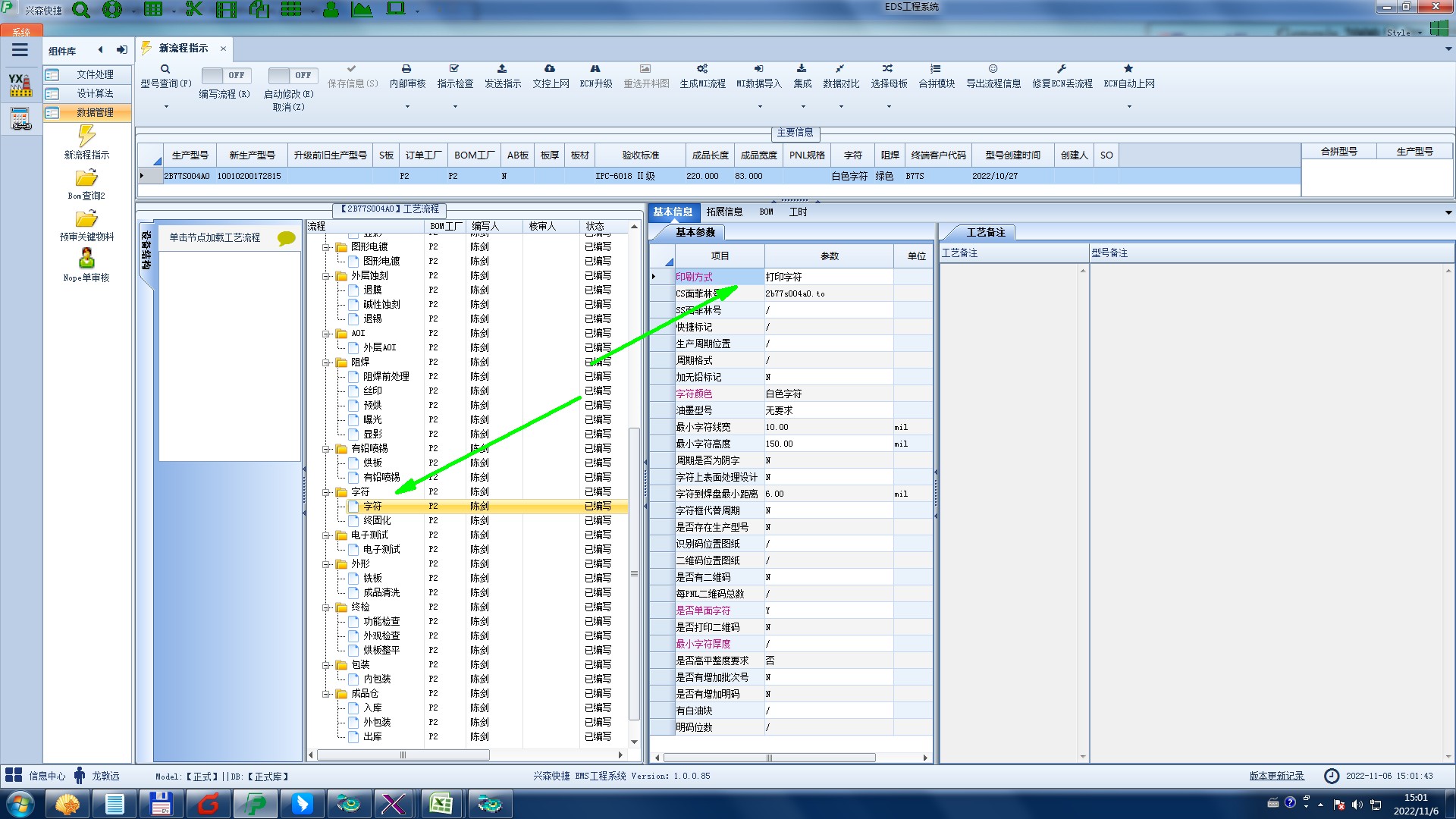Viewport: 1456px width, 819px height.
Task: Click 信息中心 in the status bar
Action: click(47, 776)
